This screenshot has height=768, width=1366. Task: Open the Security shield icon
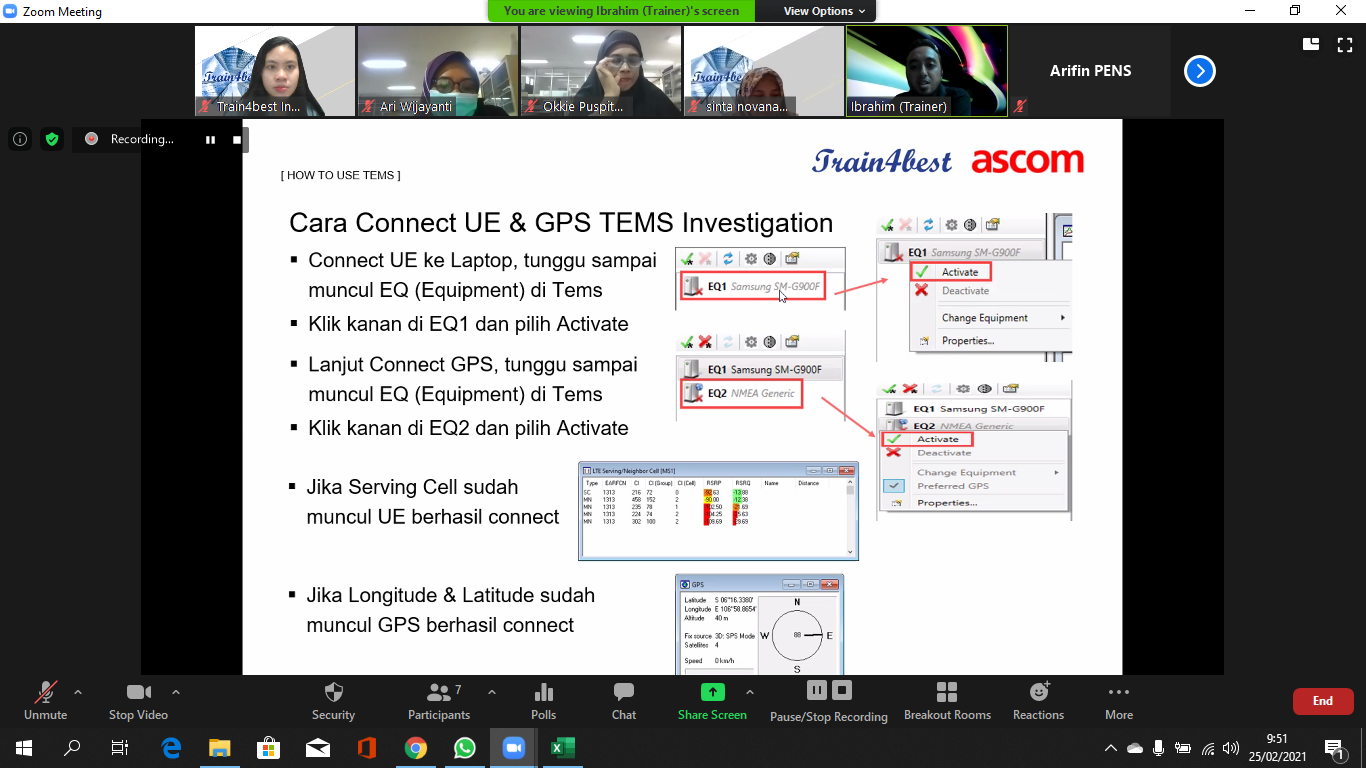(x=333, y=692)
